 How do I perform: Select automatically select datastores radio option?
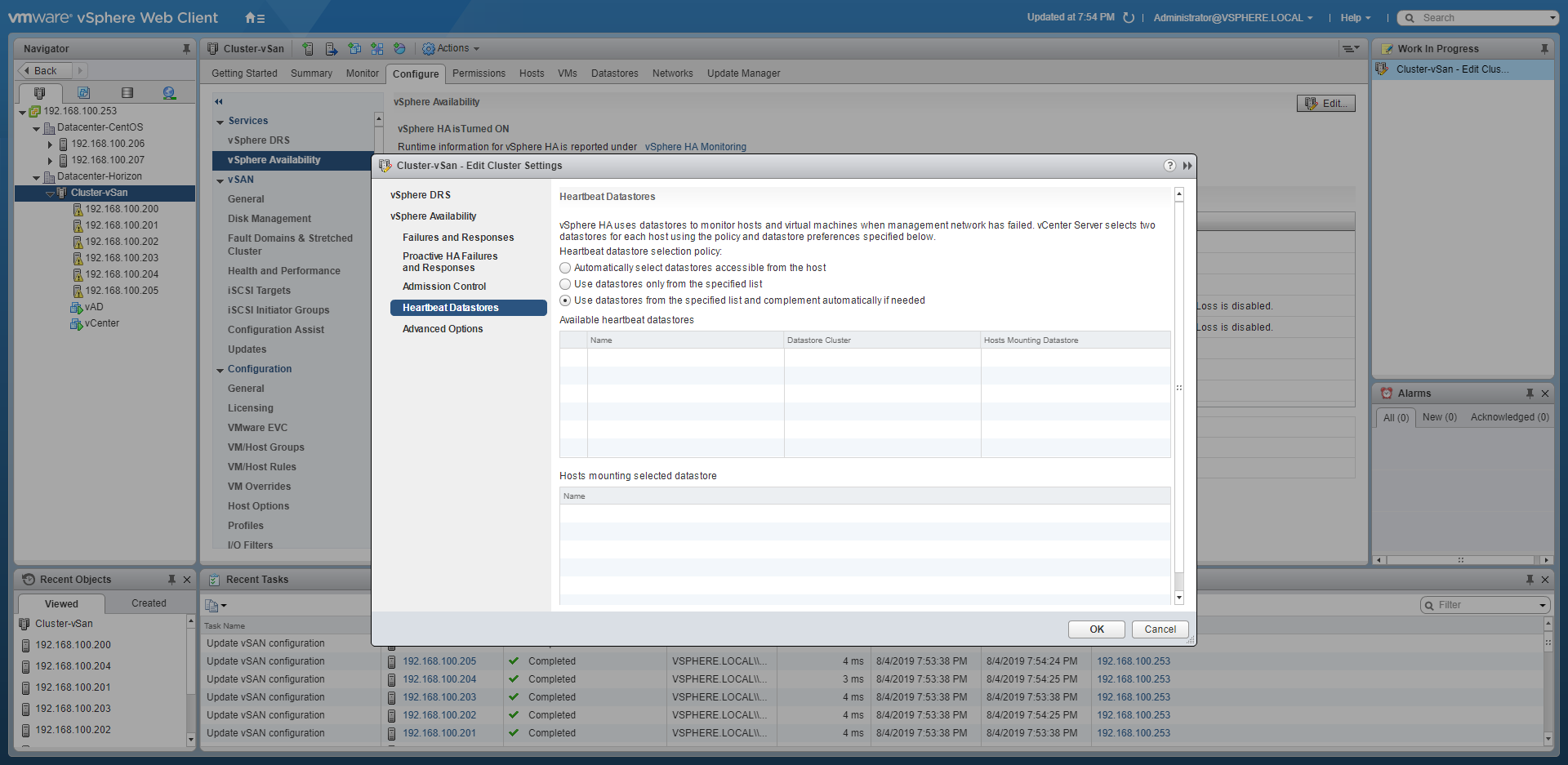point(565,268)
